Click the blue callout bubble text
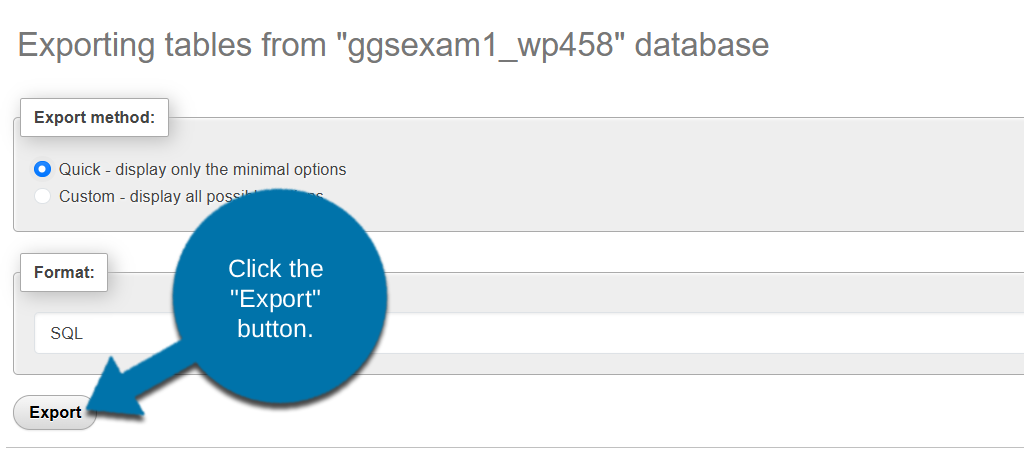1024x456 pixels. click(x=276, y=298)
